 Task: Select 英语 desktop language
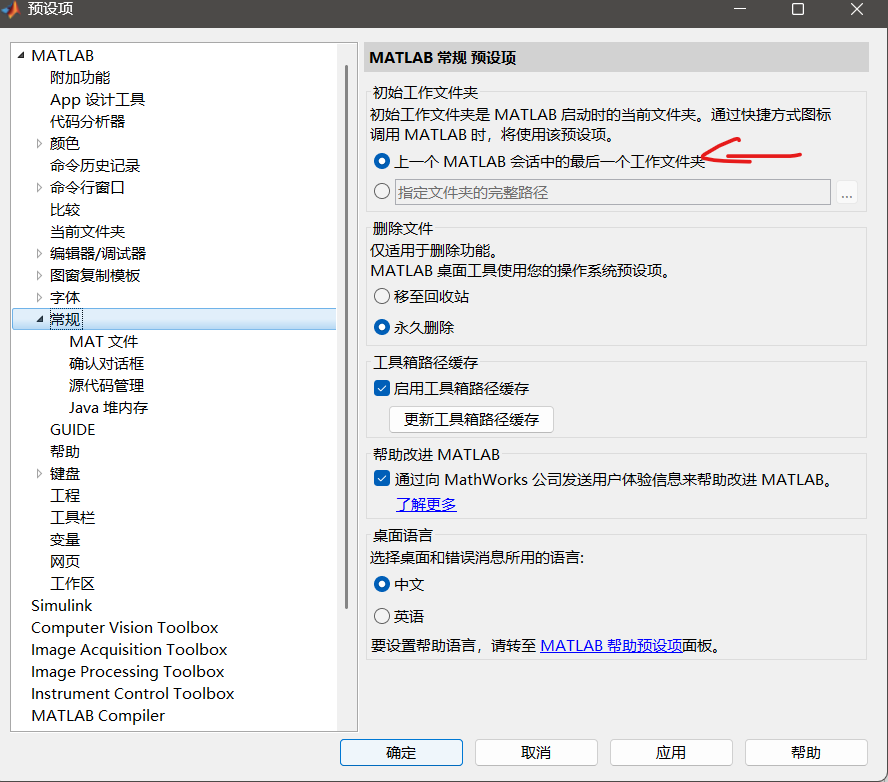pyautogui.click(x=382, y=616)
